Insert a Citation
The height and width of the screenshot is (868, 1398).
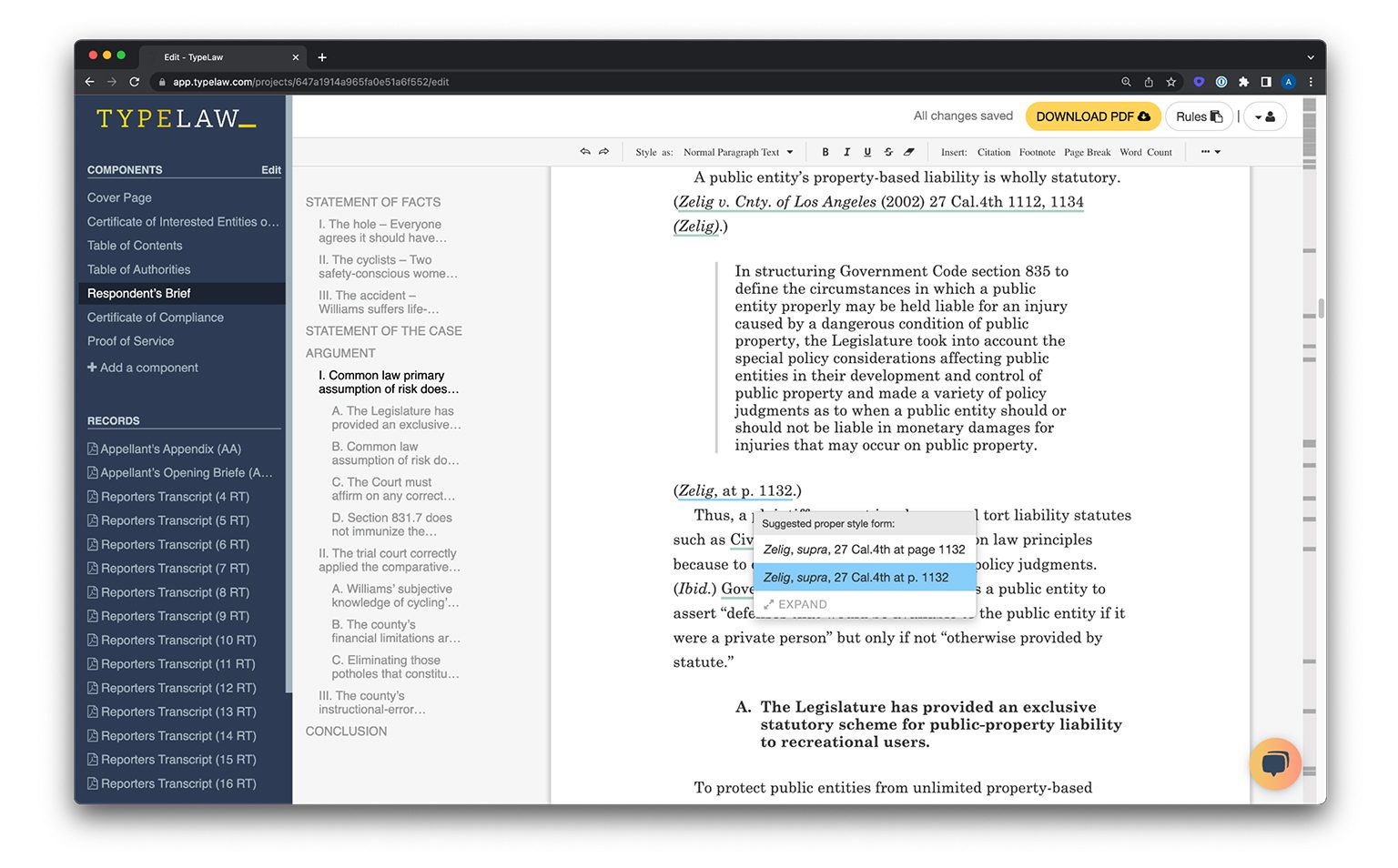[x=994, y=152]
